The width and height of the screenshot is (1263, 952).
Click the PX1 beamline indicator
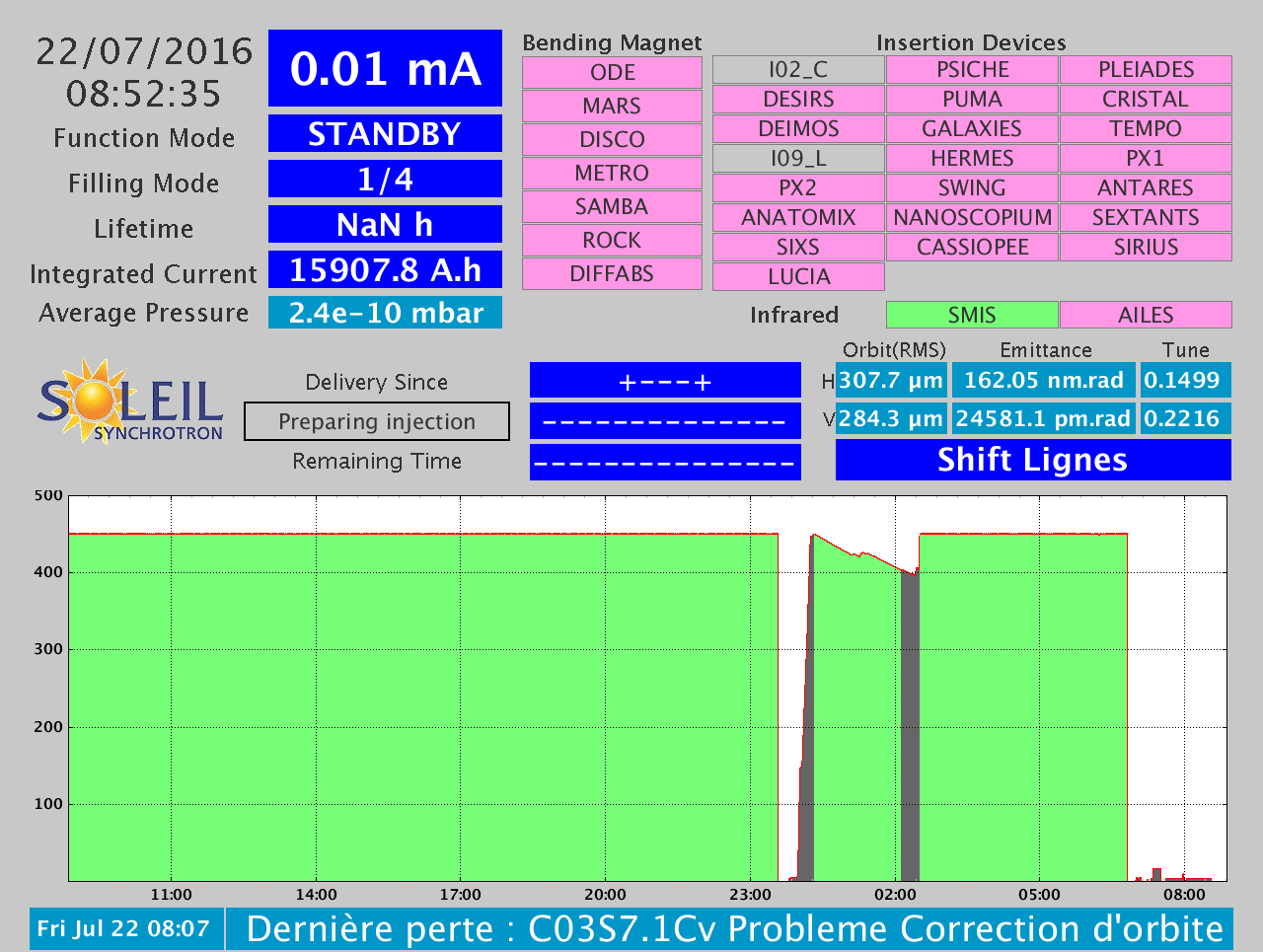point(1146,159)
